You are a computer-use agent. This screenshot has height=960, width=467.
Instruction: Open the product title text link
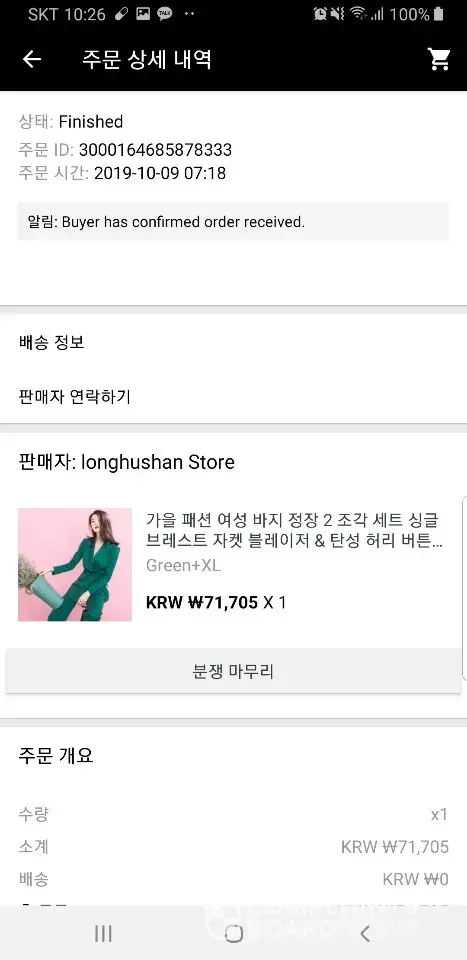pos(294,530)
